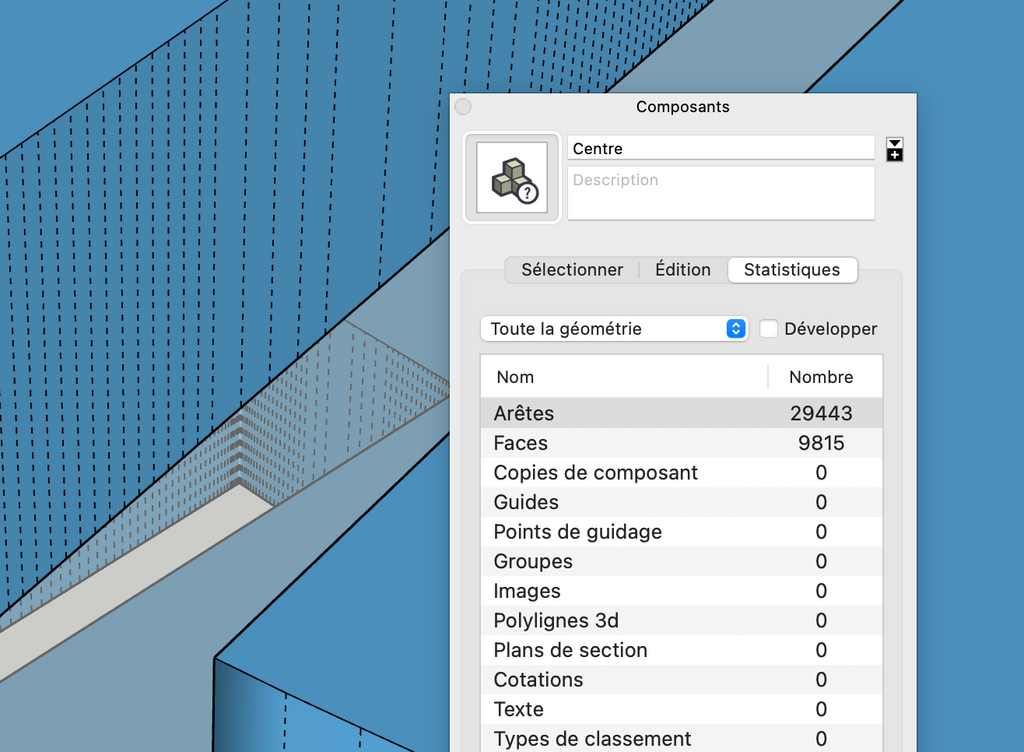Viewport: 1024px width, 752px height.
Task: Select the Faces row
Action: tap(680, 443)
